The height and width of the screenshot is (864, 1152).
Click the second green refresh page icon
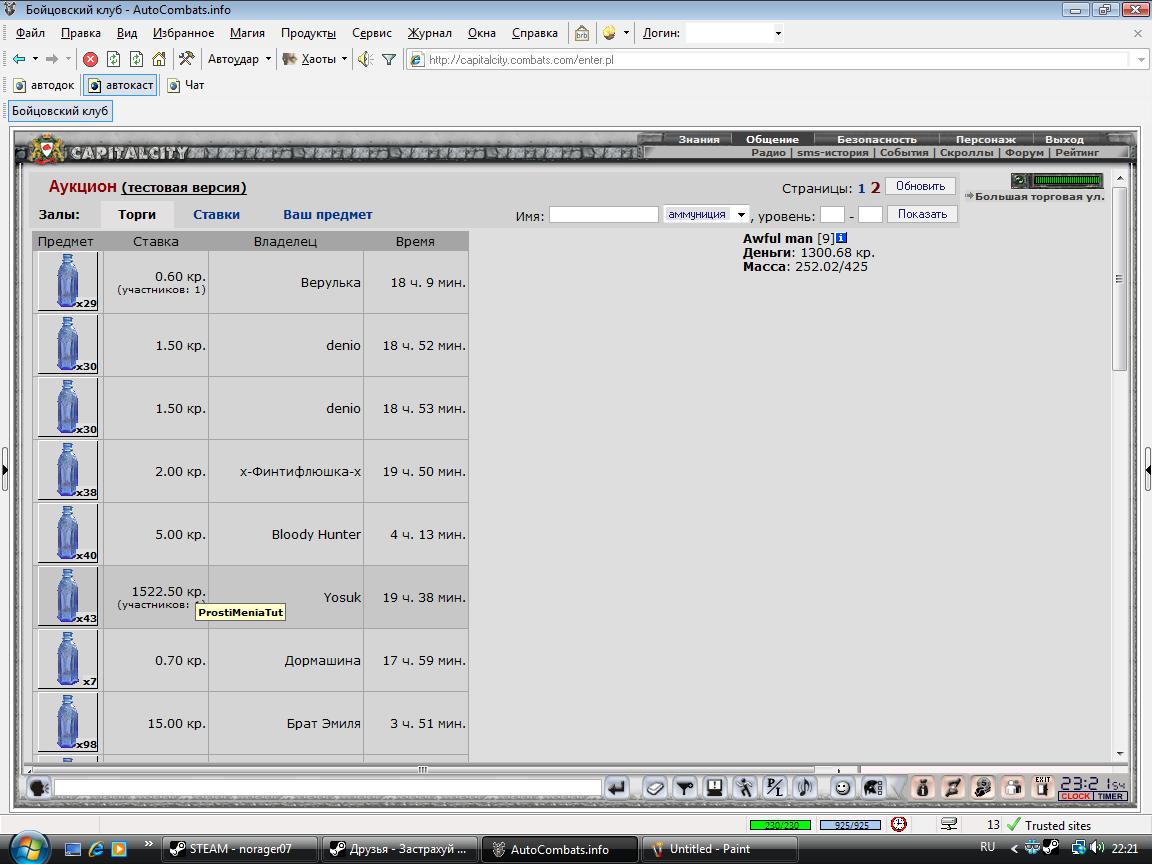(x=136, y=60)
